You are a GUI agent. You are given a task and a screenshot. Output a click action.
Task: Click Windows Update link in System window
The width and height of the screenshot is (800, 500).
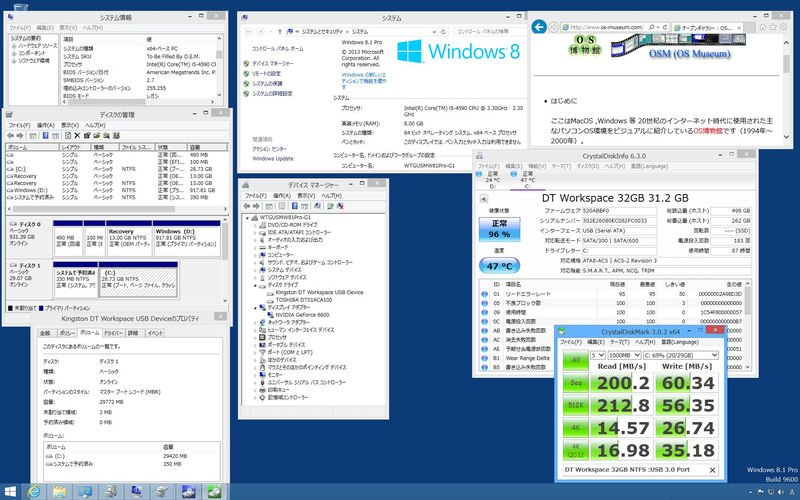tap(273, 159)
